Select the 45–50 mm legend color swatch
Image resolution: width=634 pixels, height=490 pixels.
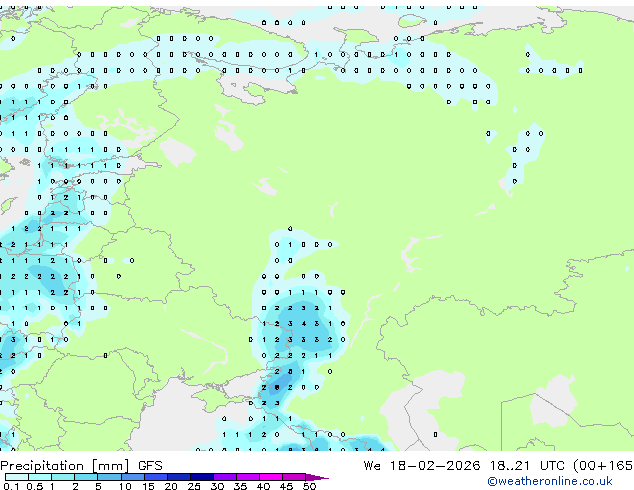pos(294,477)
